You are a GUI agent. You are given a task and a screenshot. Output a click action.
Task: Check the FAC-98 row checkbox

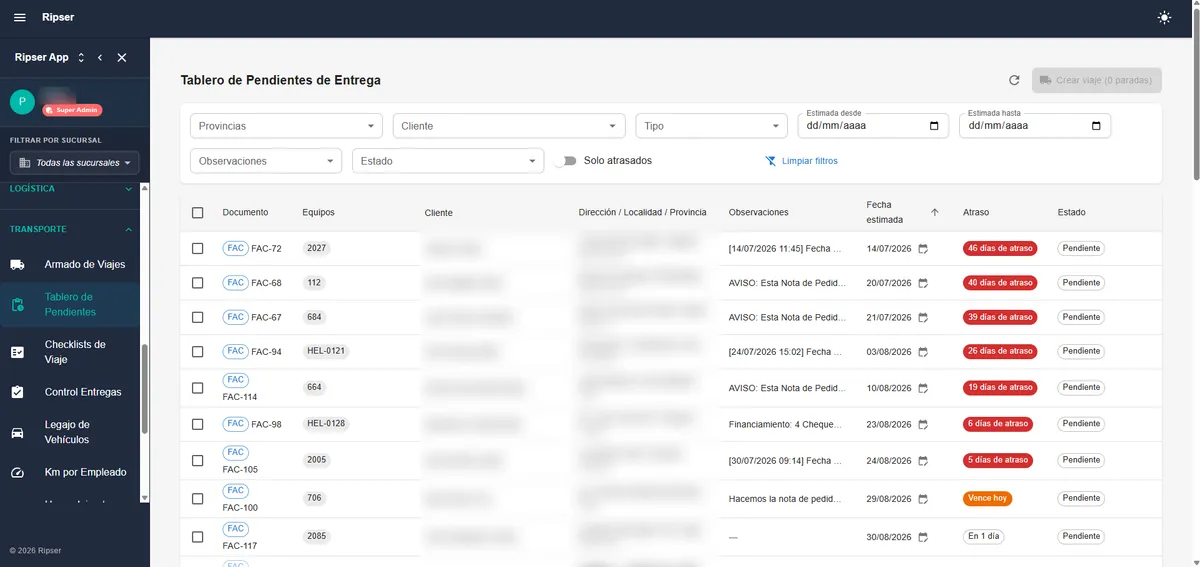pyautogui.click(x=197, y=424)
